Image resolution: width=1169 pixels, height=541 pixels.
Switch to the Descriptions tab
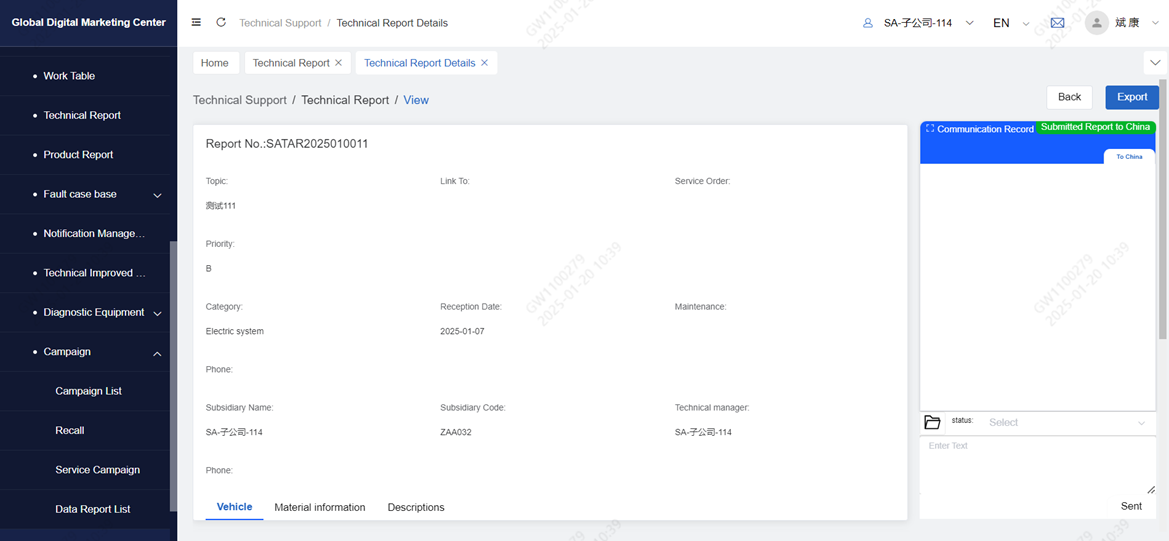[x=416, y=507]
